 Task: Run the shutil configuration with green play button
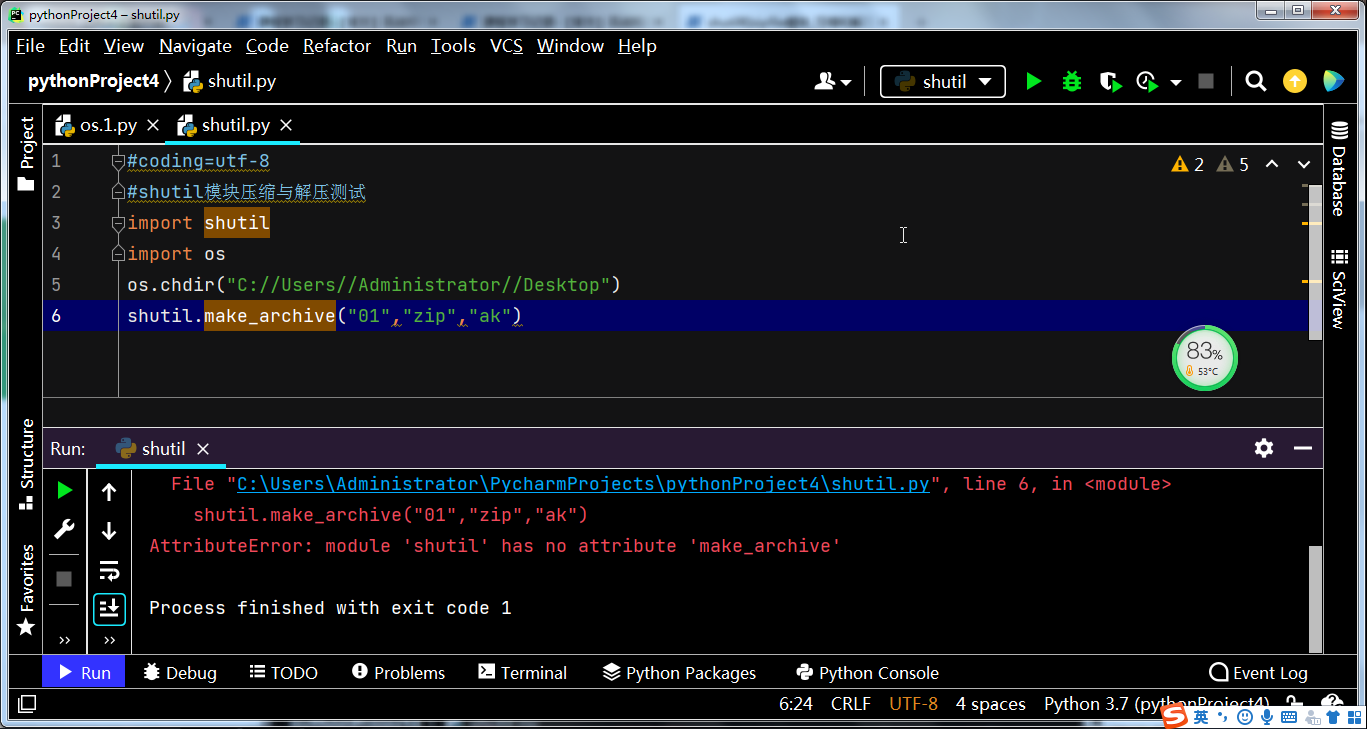1034,81
